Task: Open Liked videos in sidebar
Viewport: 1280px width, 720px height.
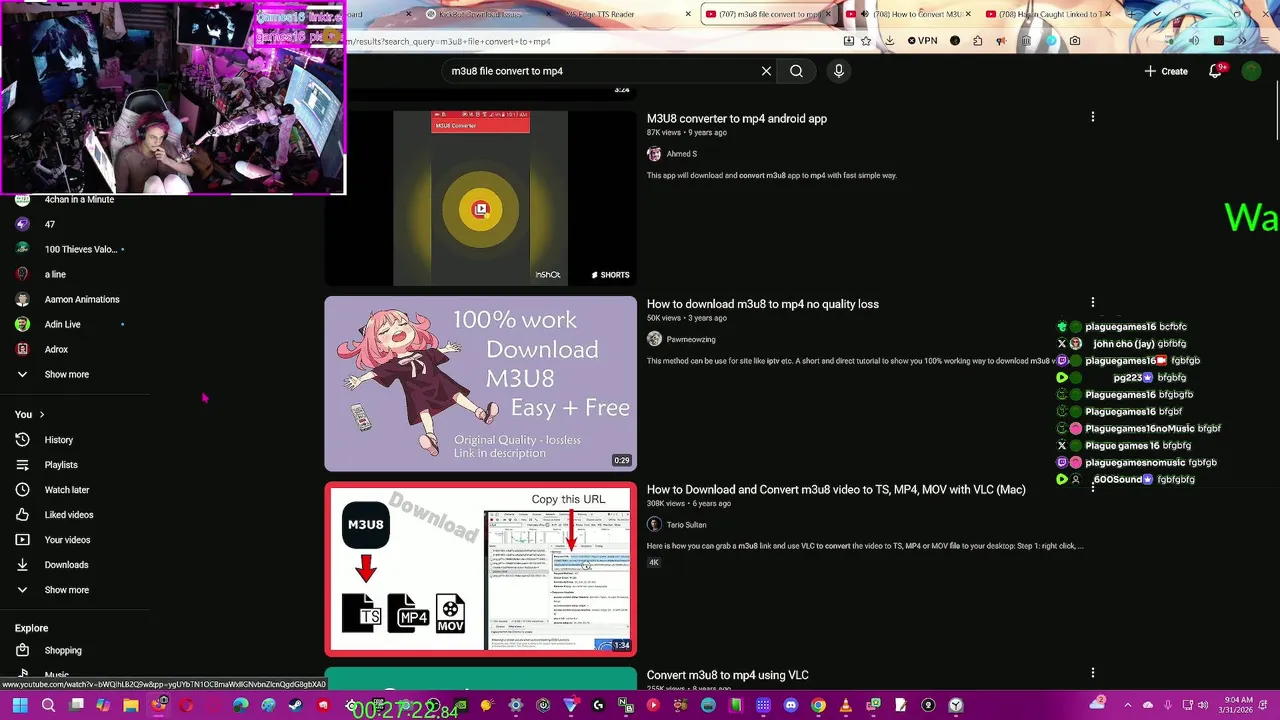Action: point(68,515)
